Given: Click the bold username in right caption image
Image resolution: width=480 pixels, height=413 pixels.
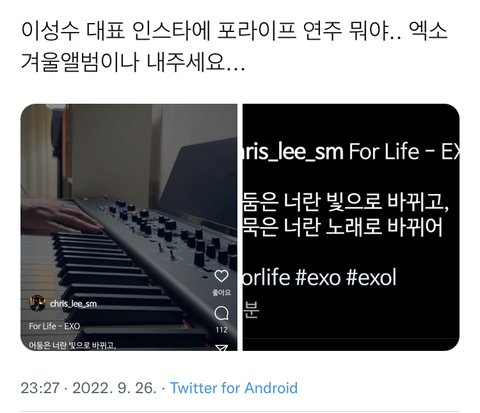Looking at the screenshot, I should point(293,152).
